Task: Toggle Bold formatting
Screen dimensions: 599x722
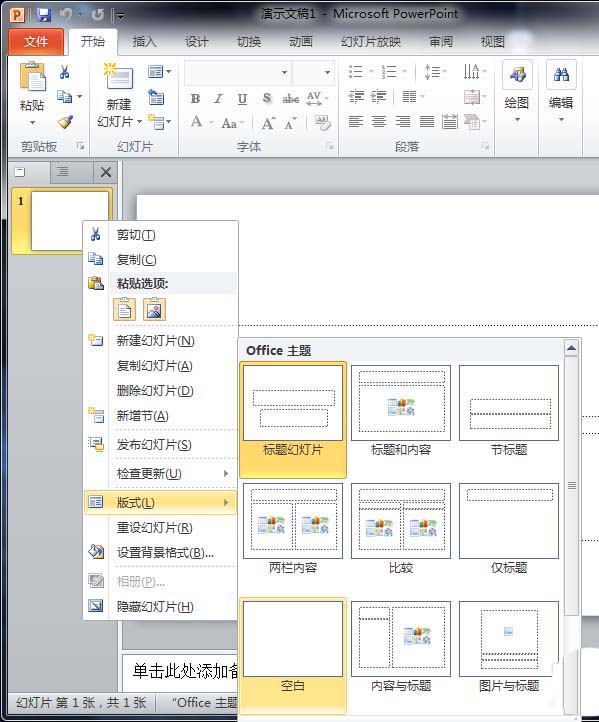Action: pyautogui.click(x=195, y=99)
